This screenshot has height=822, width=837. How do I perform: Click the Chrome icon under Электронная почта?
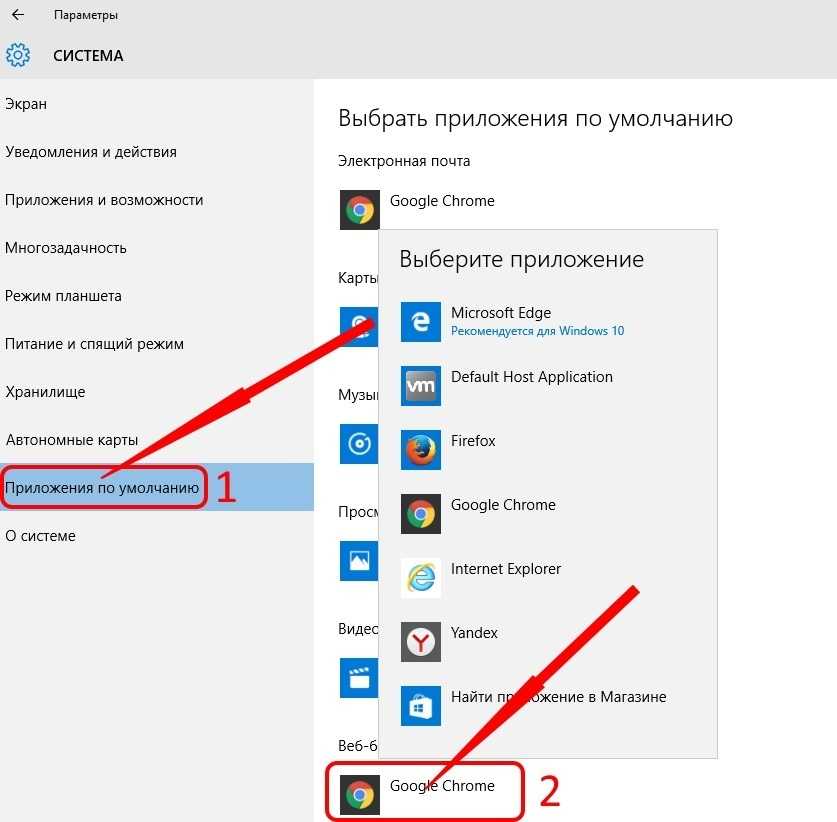(360, 210)
